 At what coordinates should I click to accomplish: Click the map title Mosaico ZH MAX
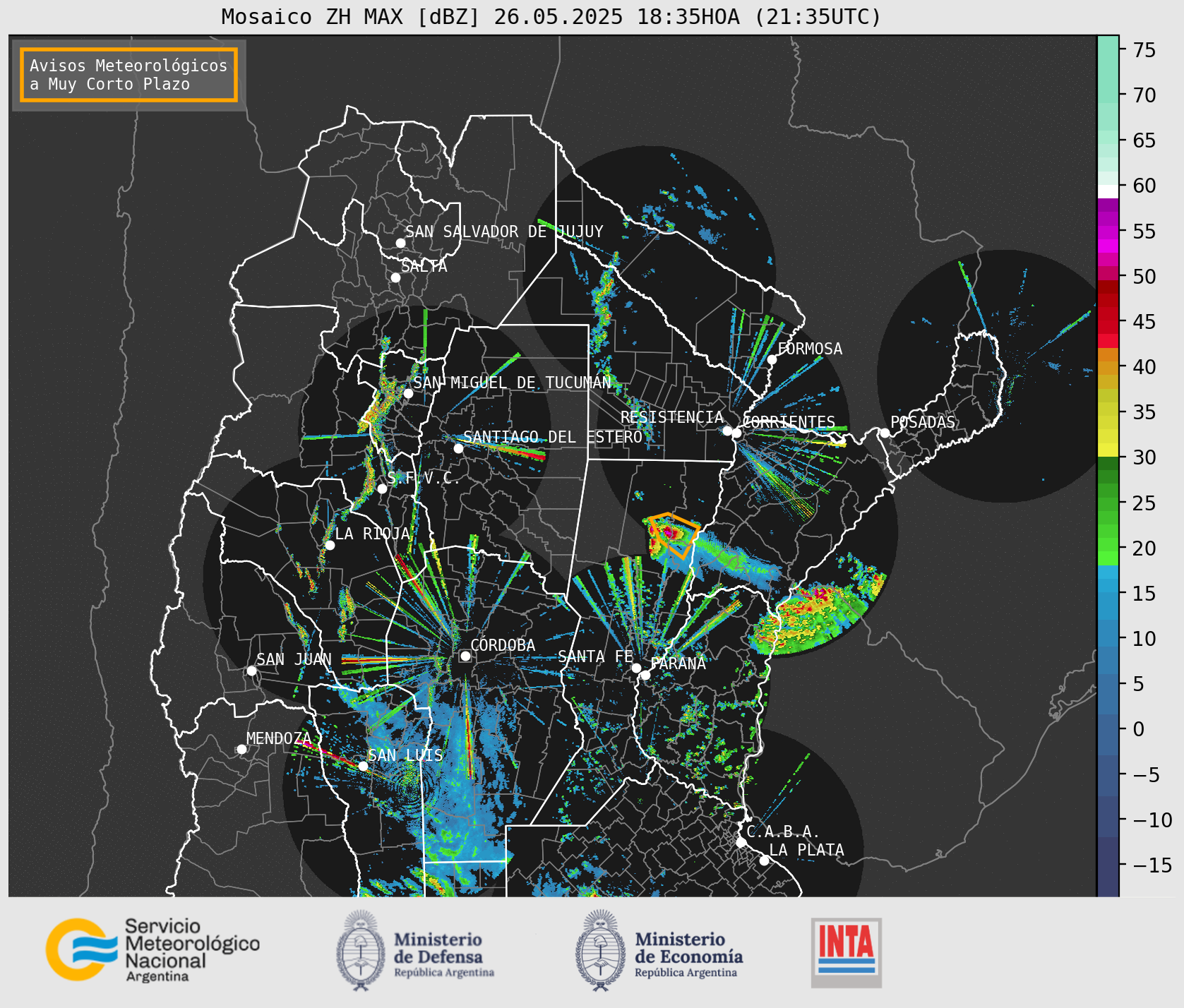[551, 16]
